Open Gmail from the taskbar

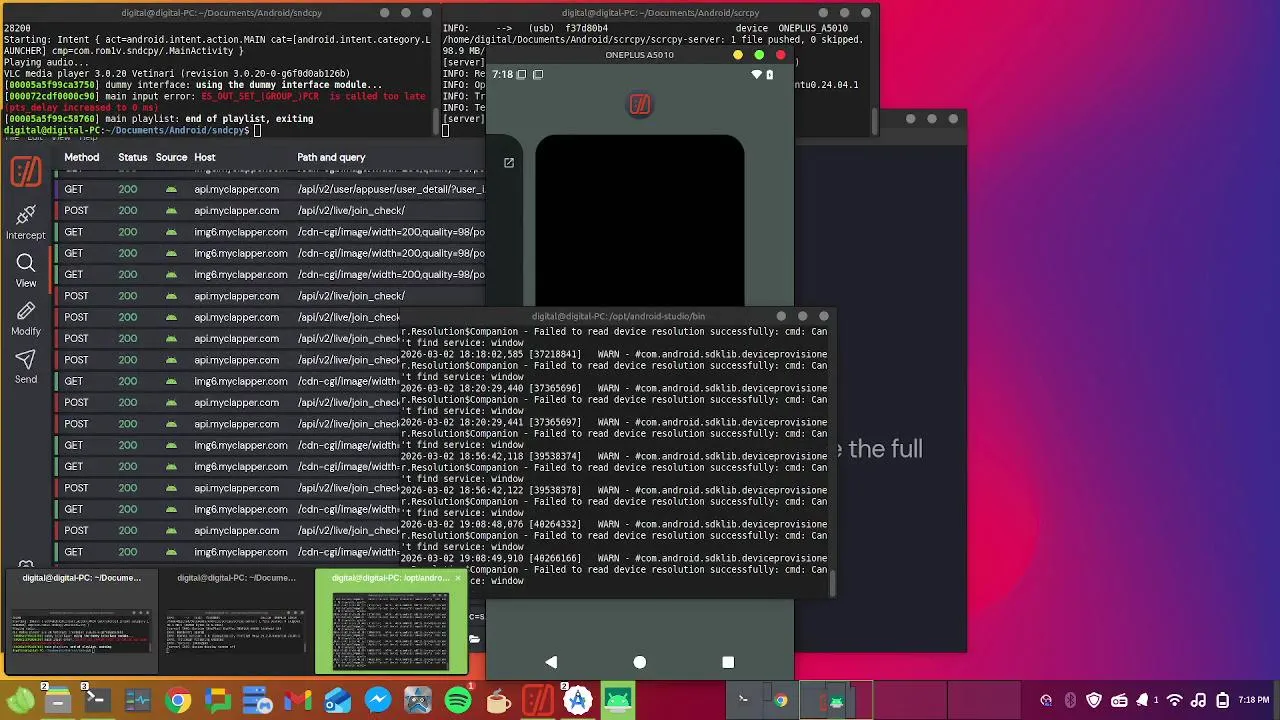(298, 701)
